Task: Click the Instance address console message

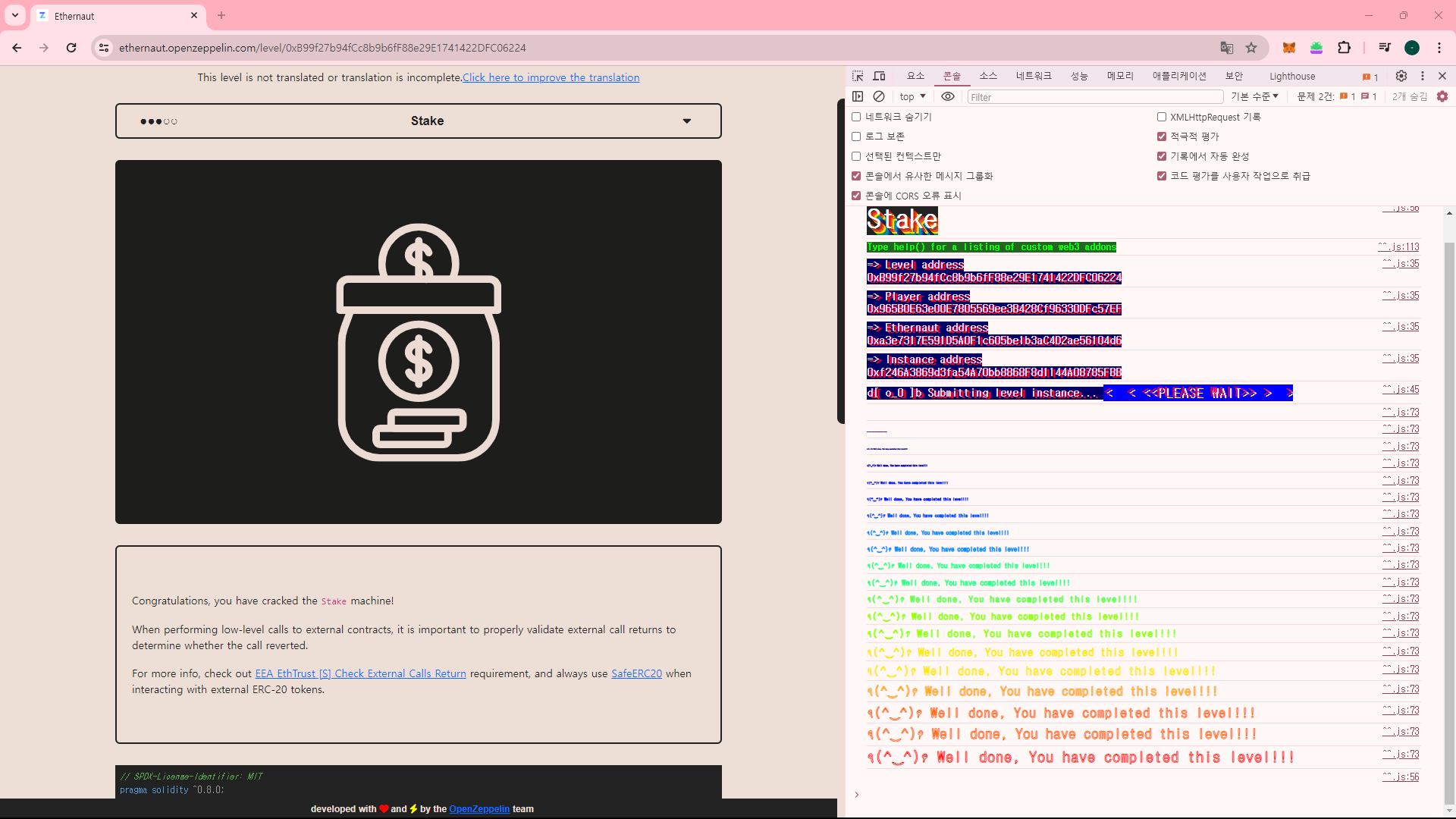Action: [x=994, y=366]
